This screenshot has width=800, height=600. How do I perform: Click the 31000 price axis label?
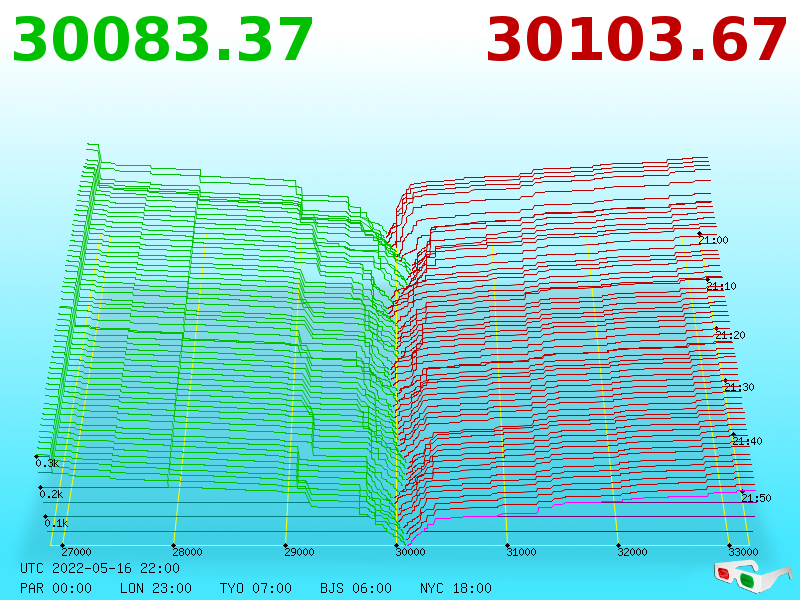[521, 552]
